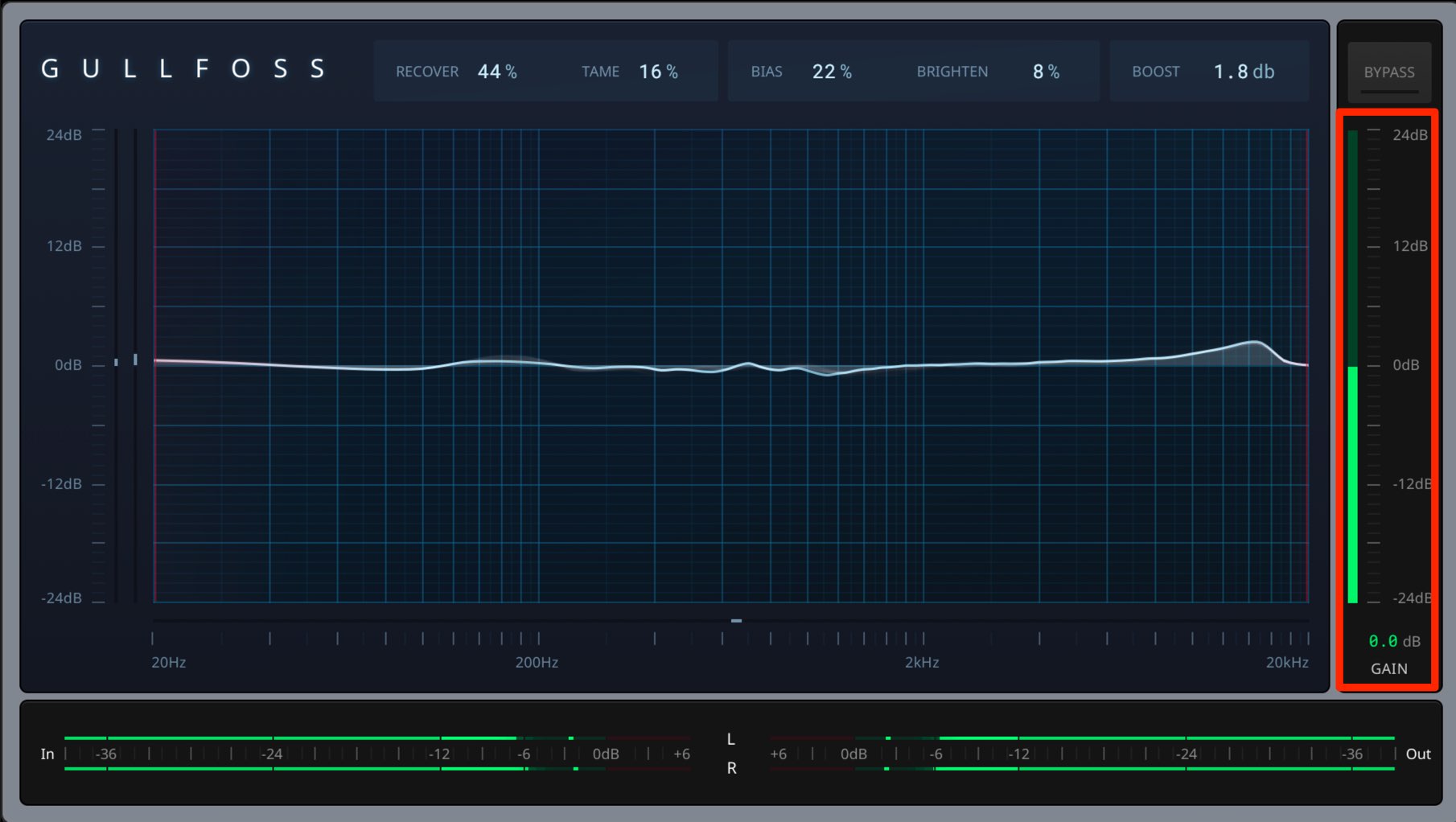This screenshot has height=822, width=1456.
Task: Toggle the BYPASS button
Action: coord(1389,72)
